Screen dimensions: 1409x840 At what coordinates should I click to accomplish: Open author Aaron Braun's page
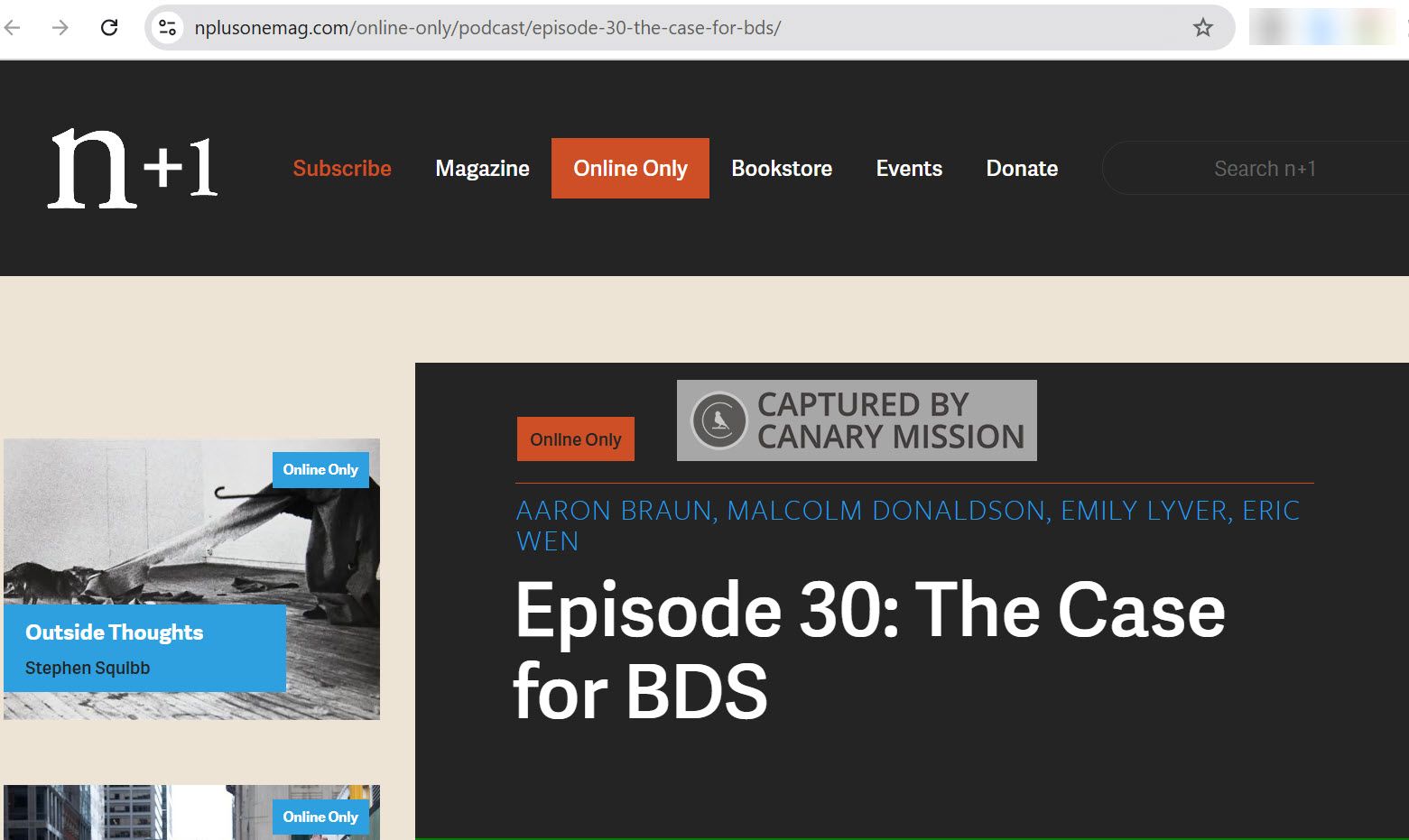(614, 511)
